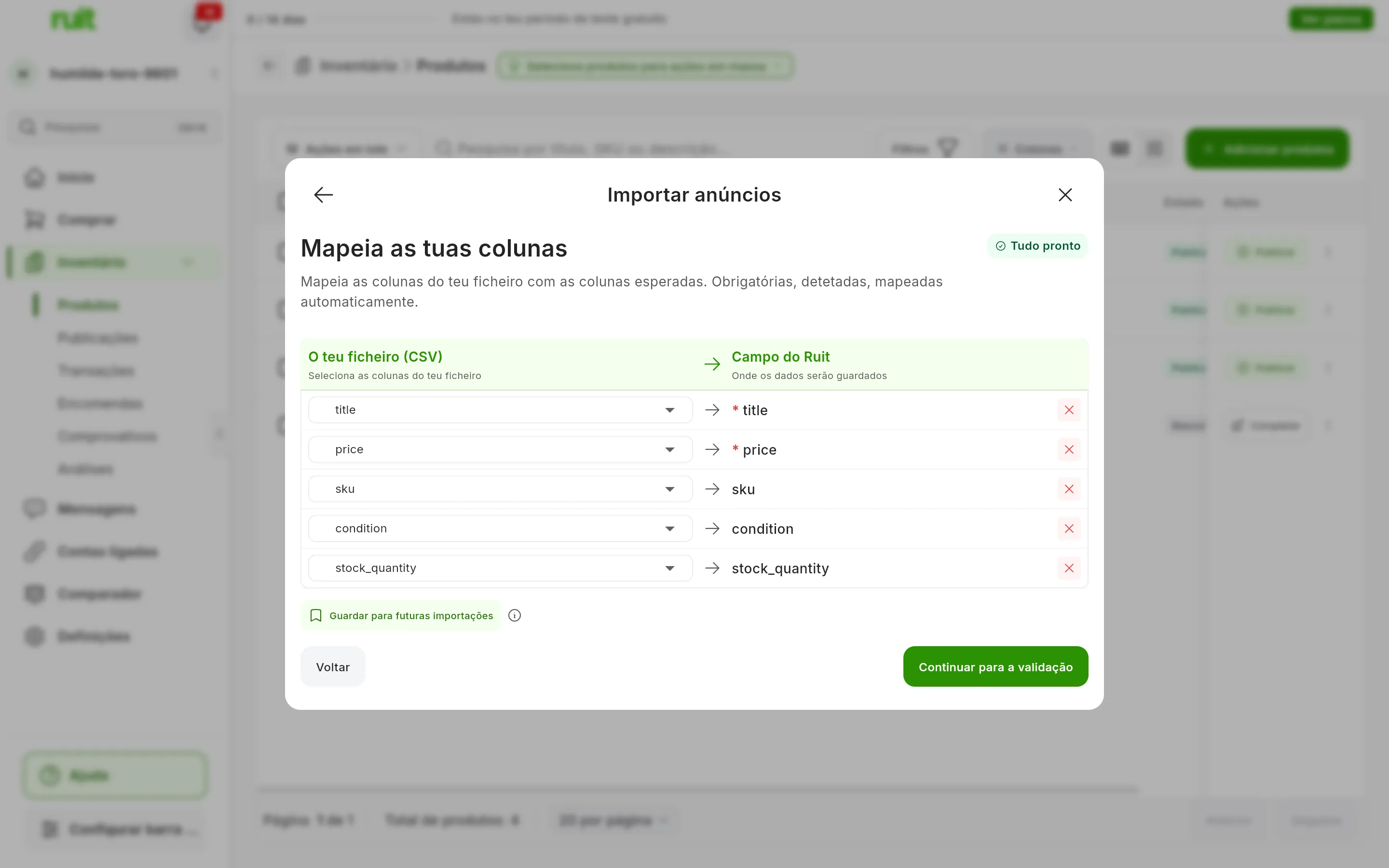Remove the price column mapping
This screenshot has height=868, width=1389.
coord(1069,449)
